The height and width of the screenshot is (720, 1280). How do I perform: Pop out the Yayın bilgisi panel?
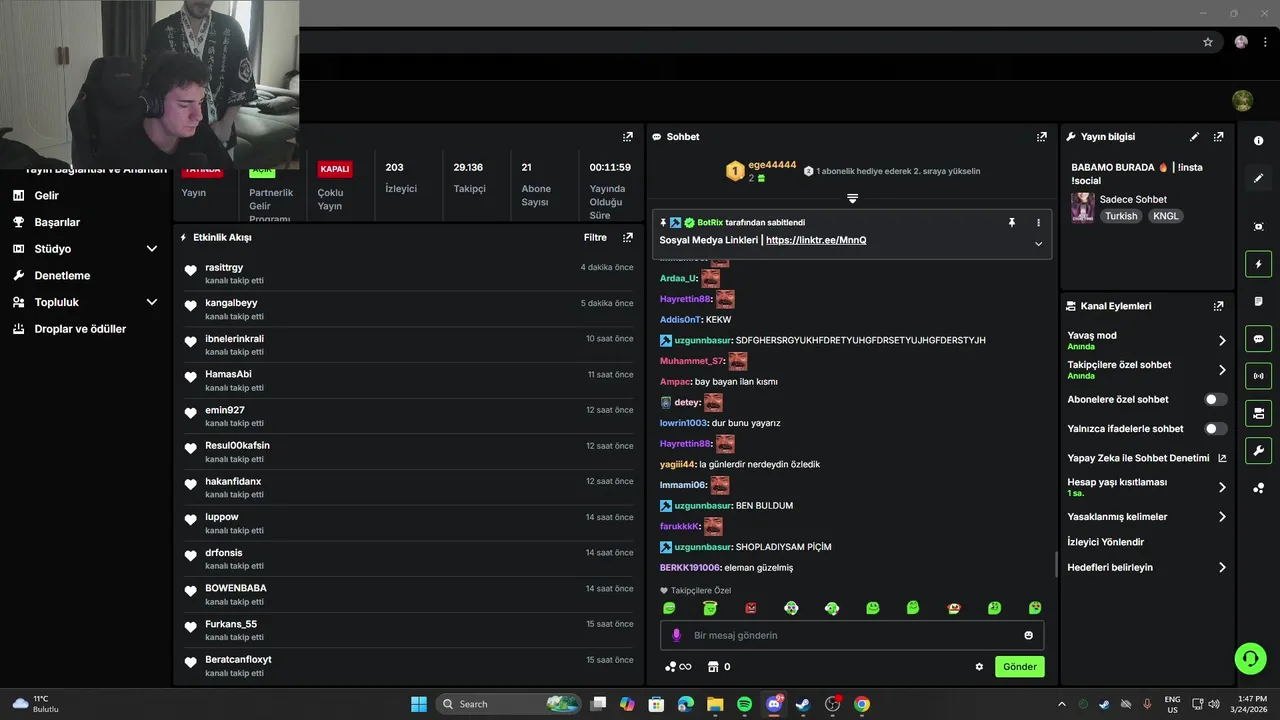1218,137
